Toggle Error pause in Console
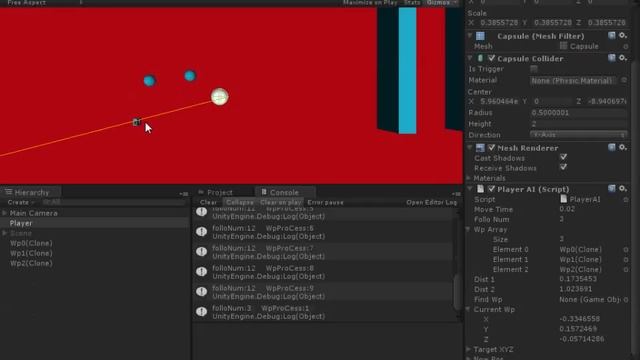640x360 pixels. click(325, 202)
